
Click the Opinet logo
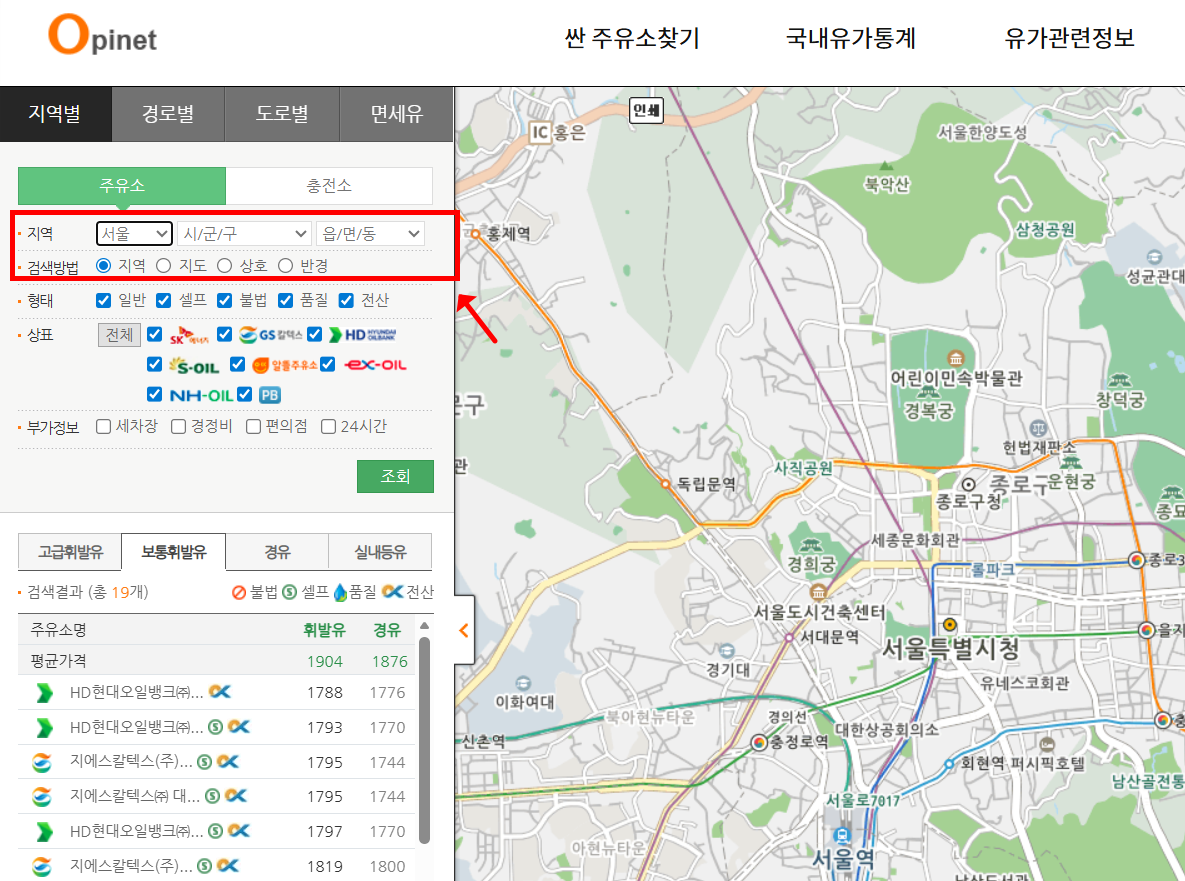pyautogui.click(x=103, y=36)
